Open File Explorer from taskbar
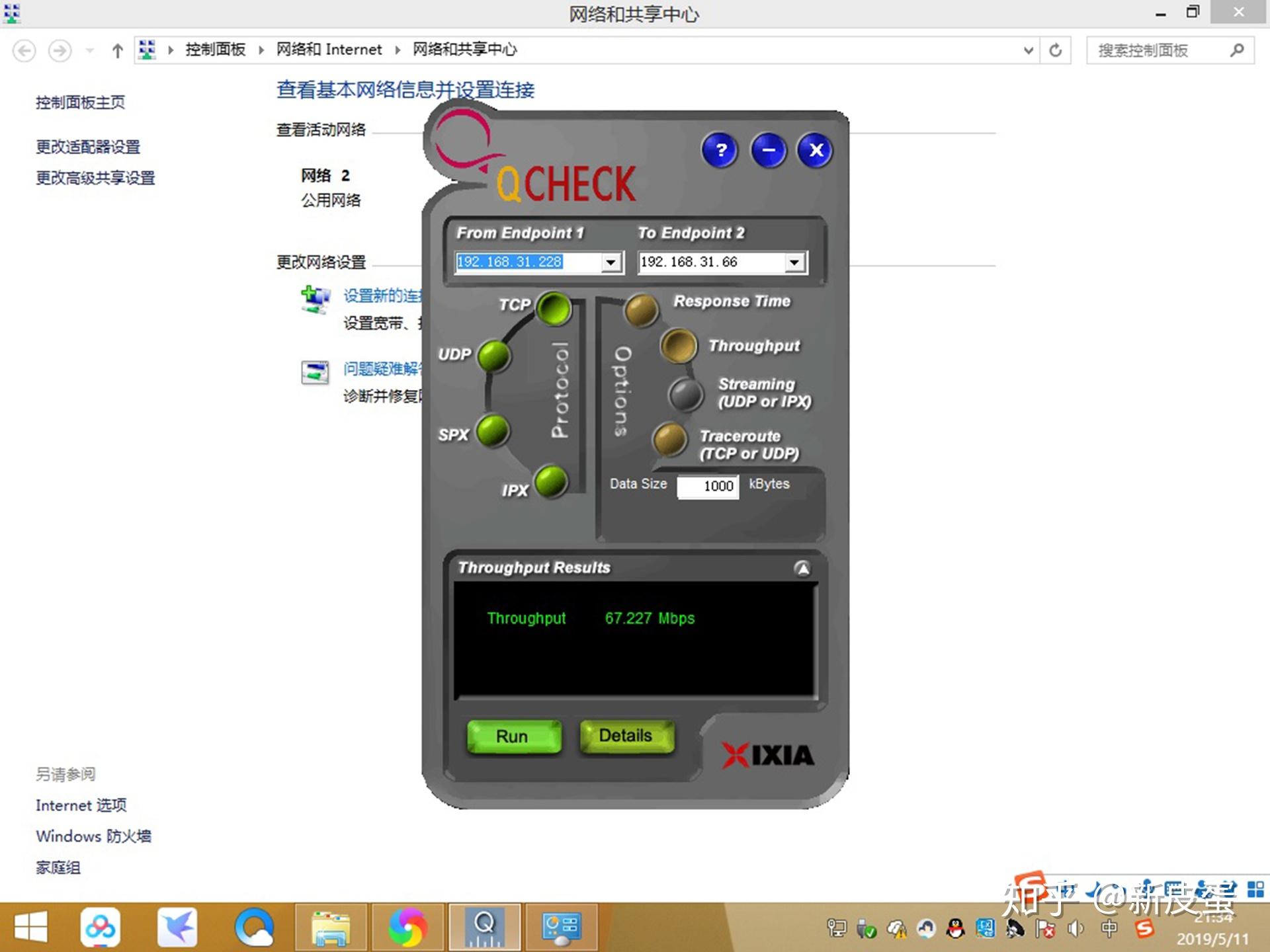 click(x=331, y=927)
